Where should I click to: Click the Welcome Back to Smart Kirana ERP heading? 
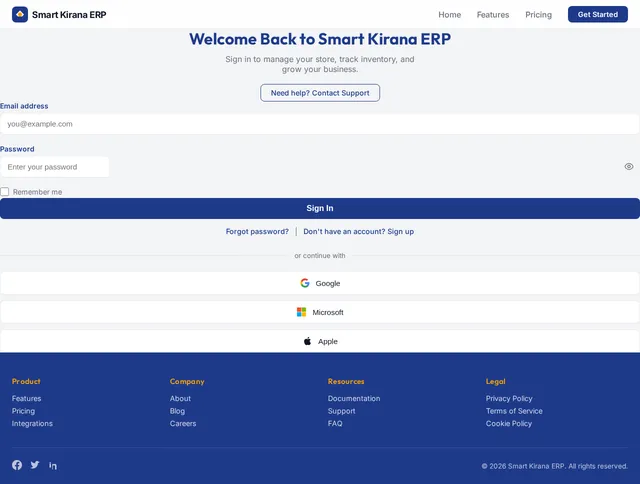click(320, 39)
